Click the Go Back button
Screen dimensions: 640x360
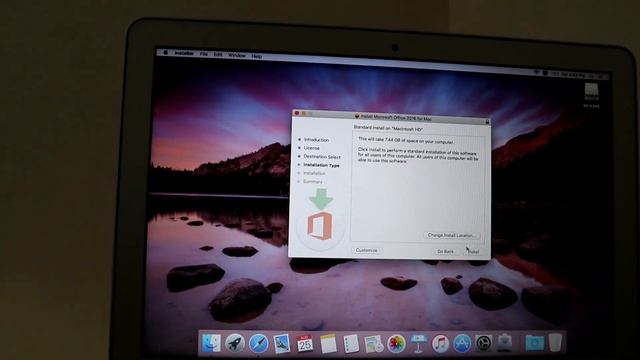tap(445, 251)
